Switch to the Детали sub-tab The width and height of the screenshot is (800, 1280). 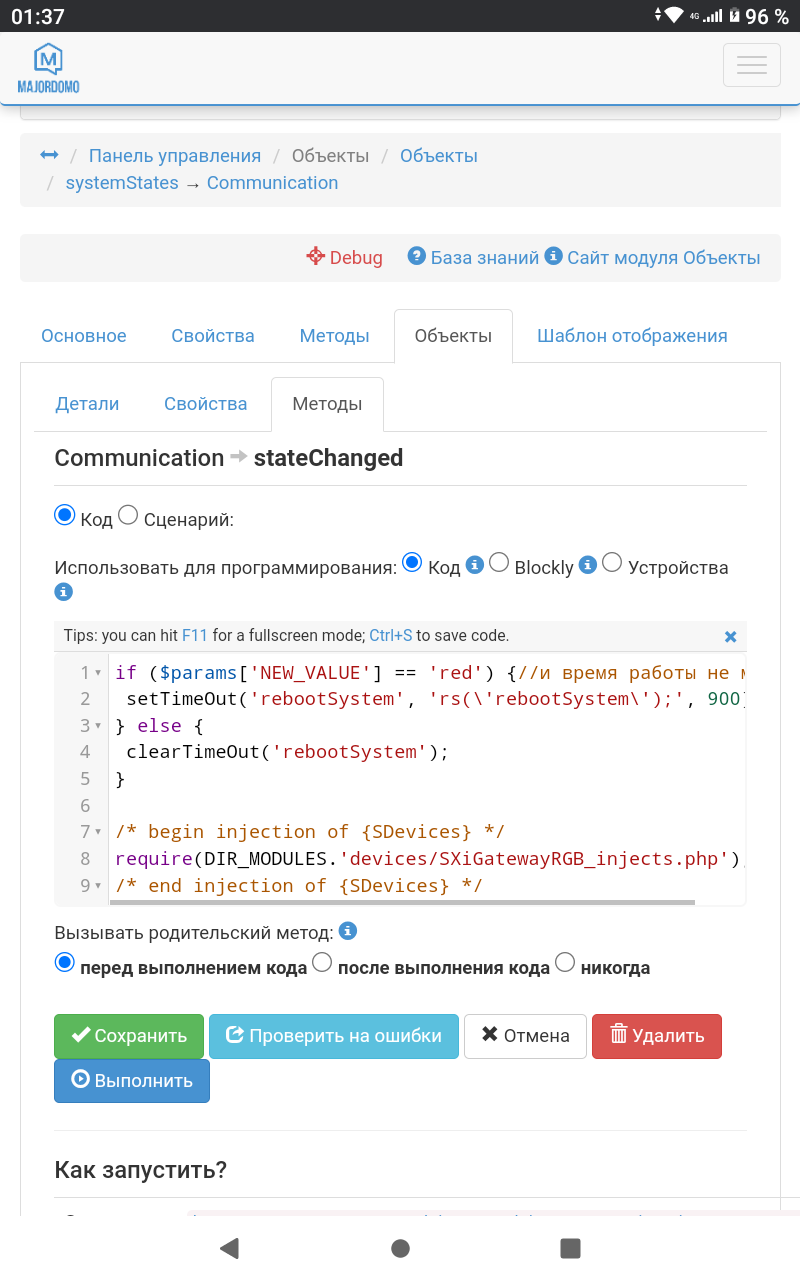pos(87,403)
